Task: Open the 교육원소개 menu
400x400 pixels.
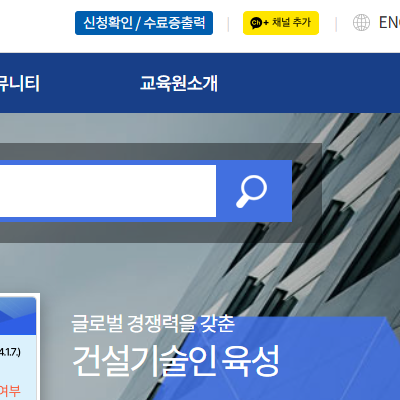Action: (179, 83)
